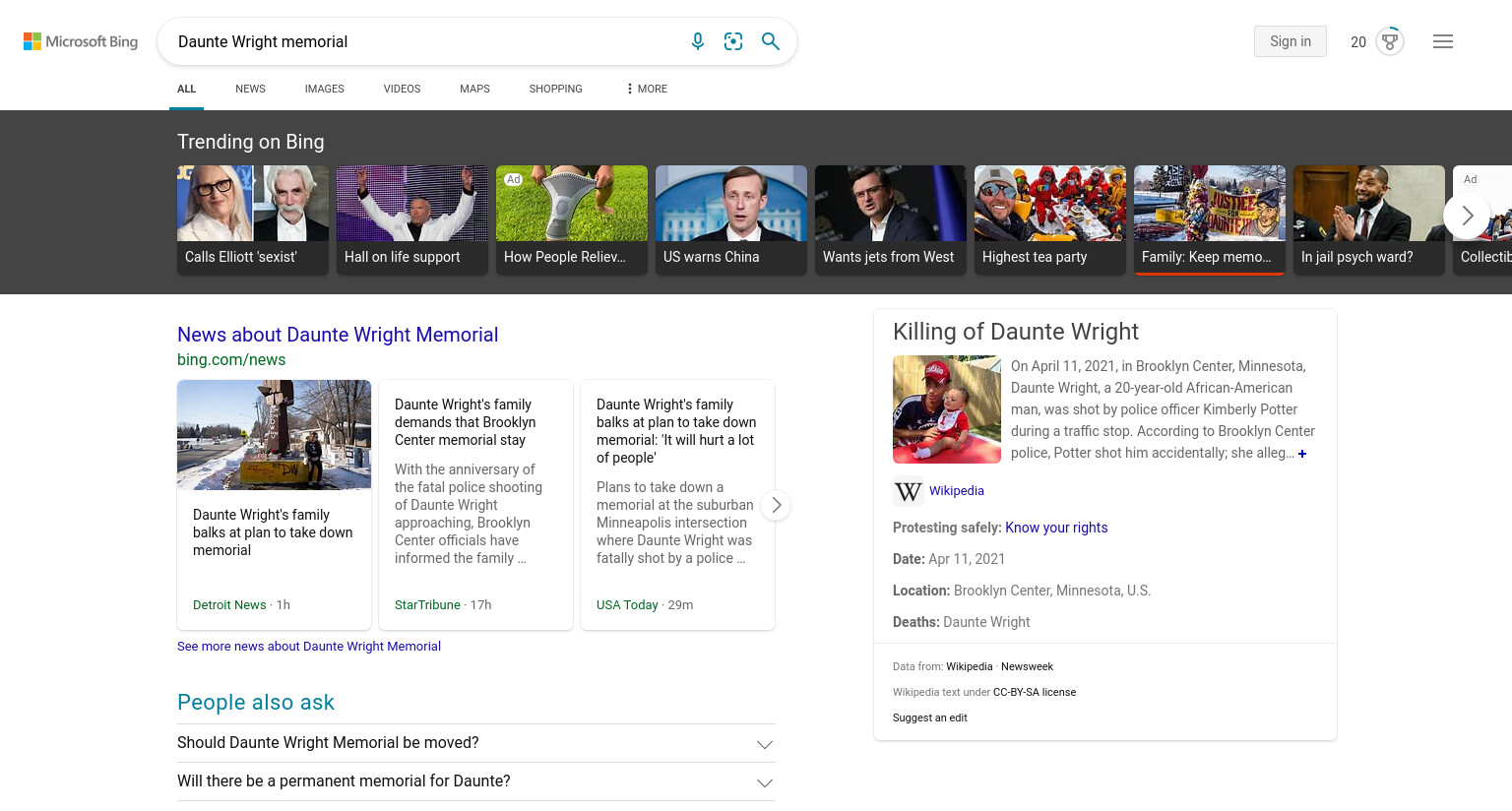Screen dimensions: 1512x811
Task: Click Wikipedia in Data from line
Action: pos(970,667)
